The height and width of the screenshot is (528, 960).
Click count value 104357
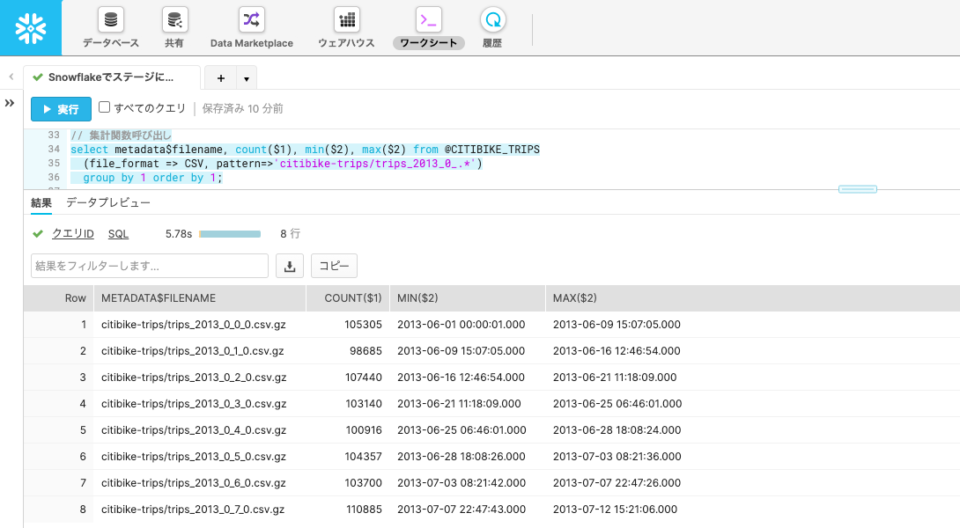(363, 456)
